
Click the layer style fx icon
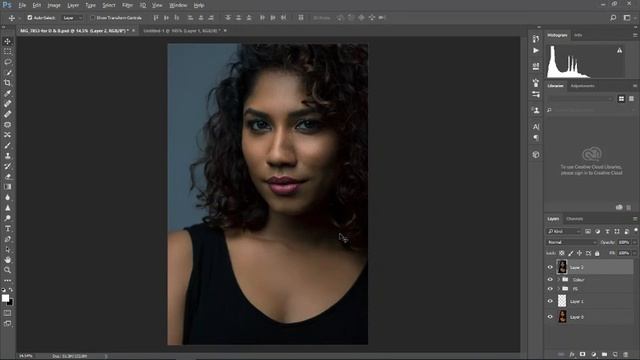(x=572, y=354)
